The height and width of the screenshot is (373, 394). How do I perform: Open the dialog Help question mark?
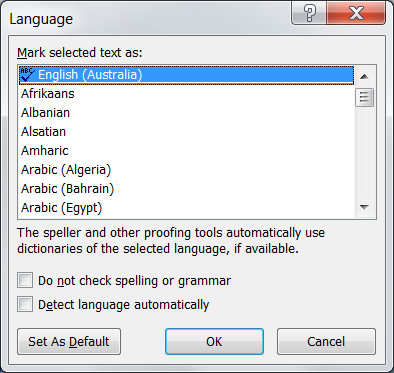[309, 13]
